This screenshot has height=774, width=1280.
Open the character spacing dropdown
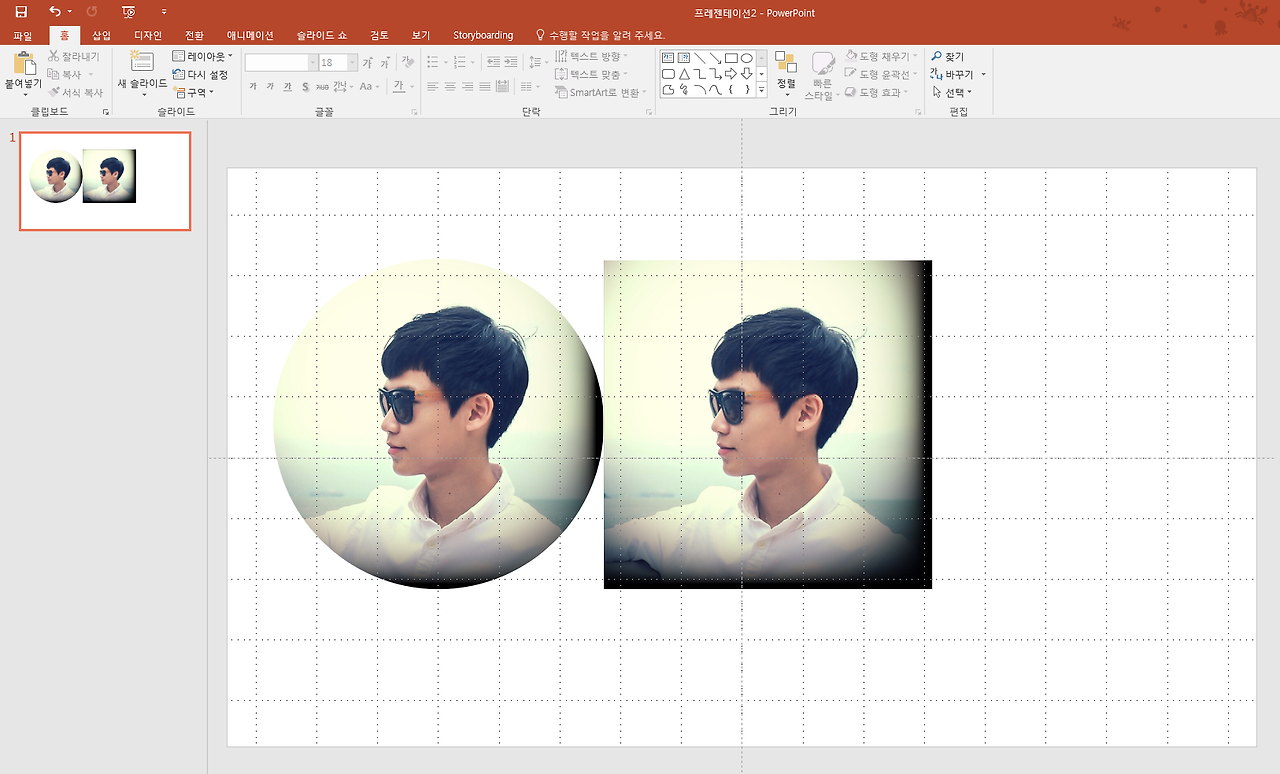(344, 87)
